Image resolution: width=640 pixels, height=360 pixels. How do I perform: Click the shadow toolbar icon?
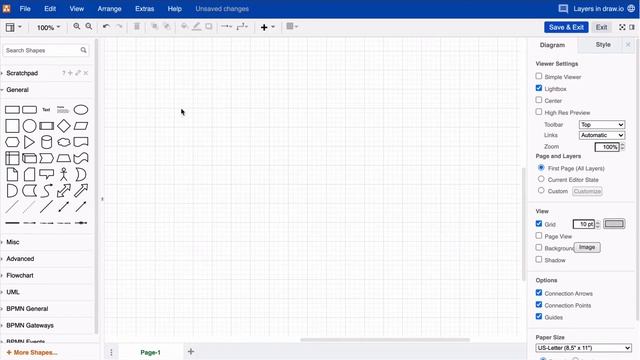tap(209, 27)
